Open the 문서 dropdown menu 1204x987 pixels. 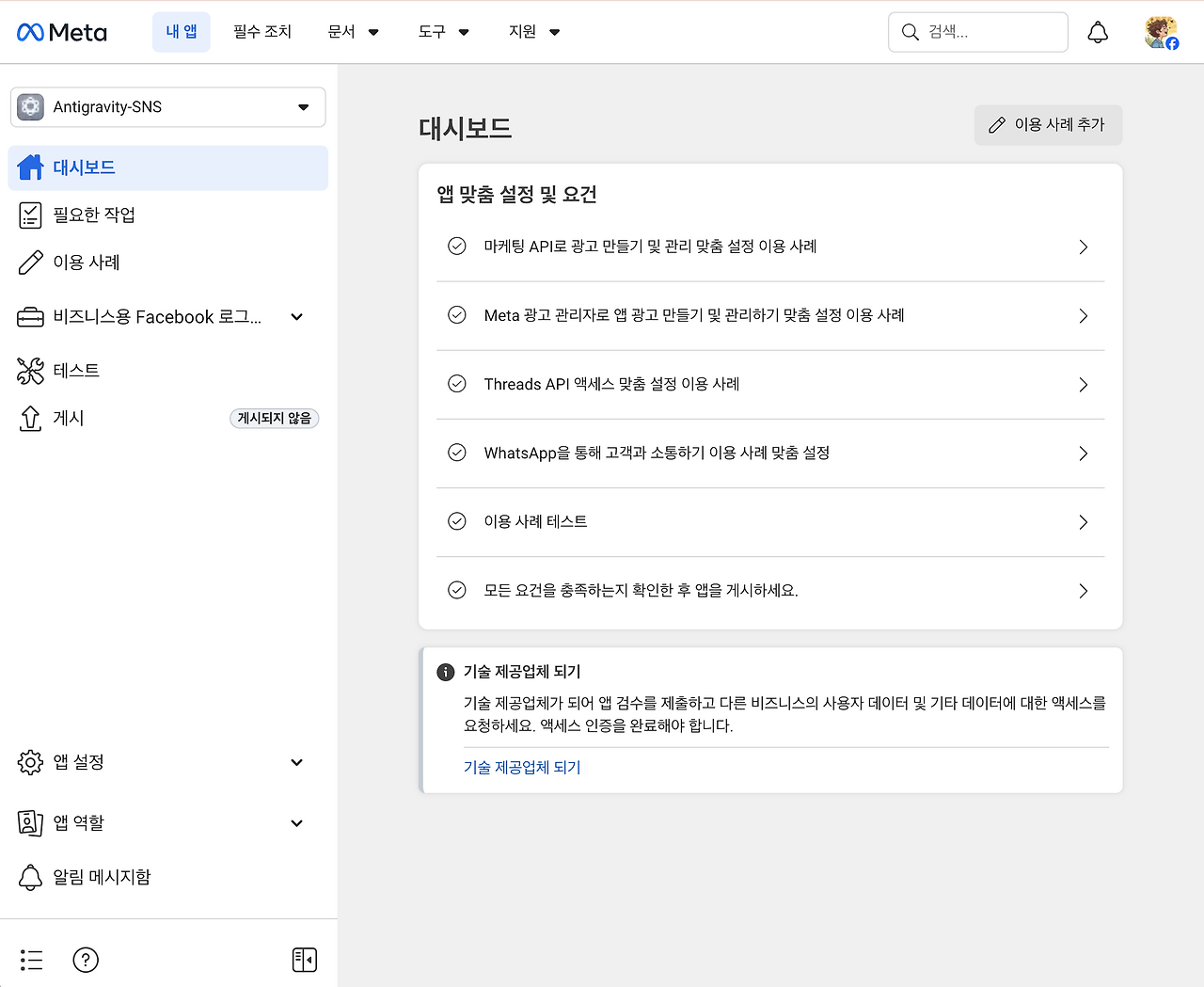353,32
